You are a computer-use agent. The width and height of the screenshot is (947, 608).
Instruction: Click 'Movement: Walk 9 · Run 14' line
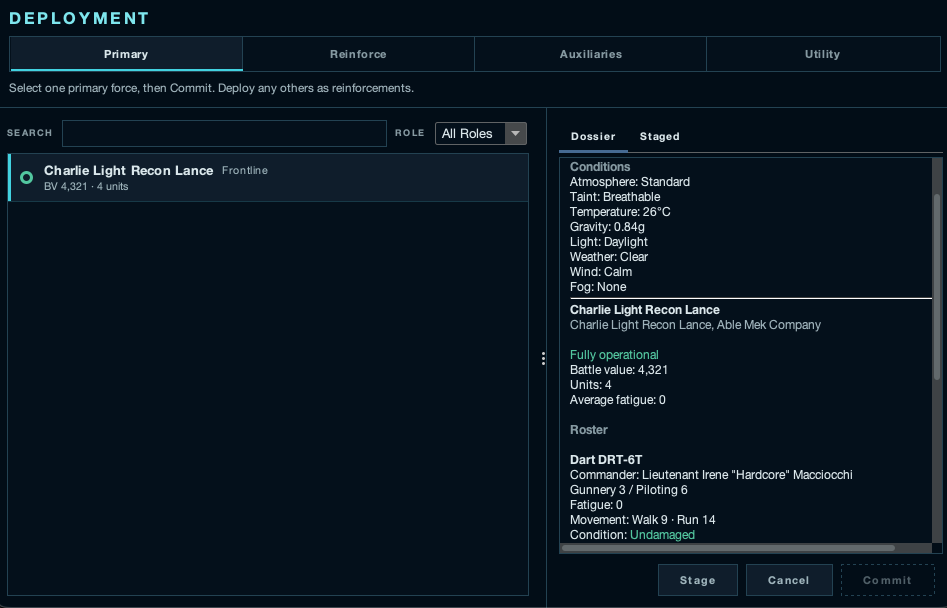pyautogui.click(x=643, y=520)
